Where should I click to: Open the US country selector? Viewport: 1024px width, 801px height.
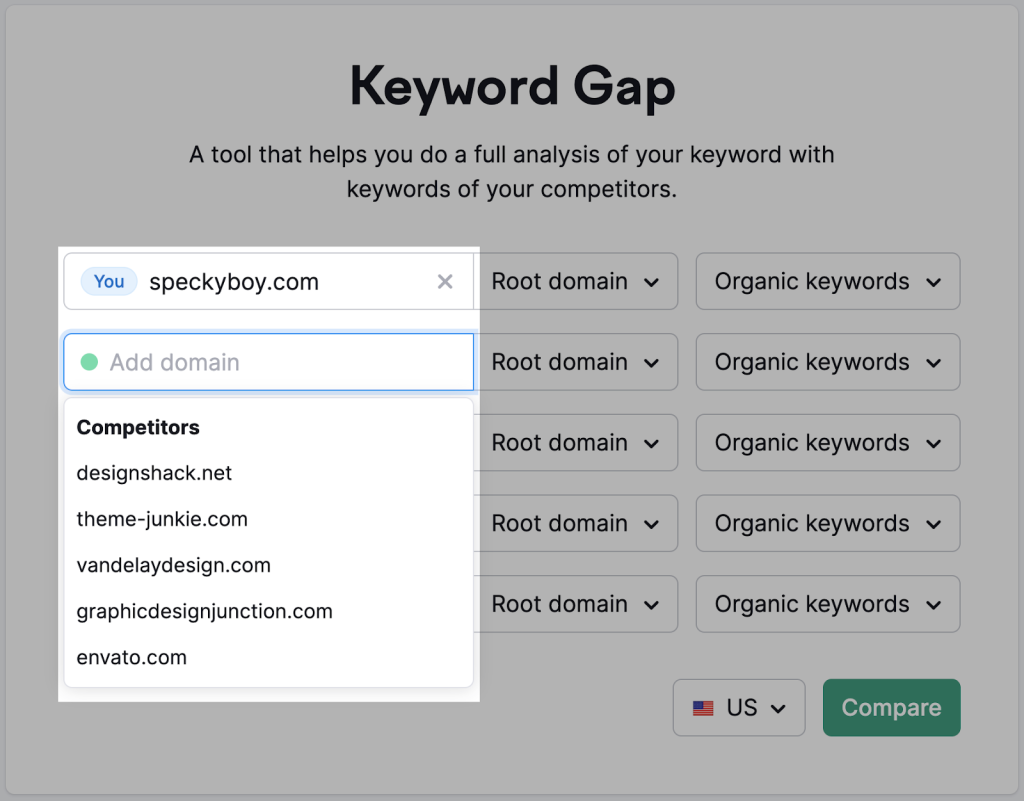point(739,707)
